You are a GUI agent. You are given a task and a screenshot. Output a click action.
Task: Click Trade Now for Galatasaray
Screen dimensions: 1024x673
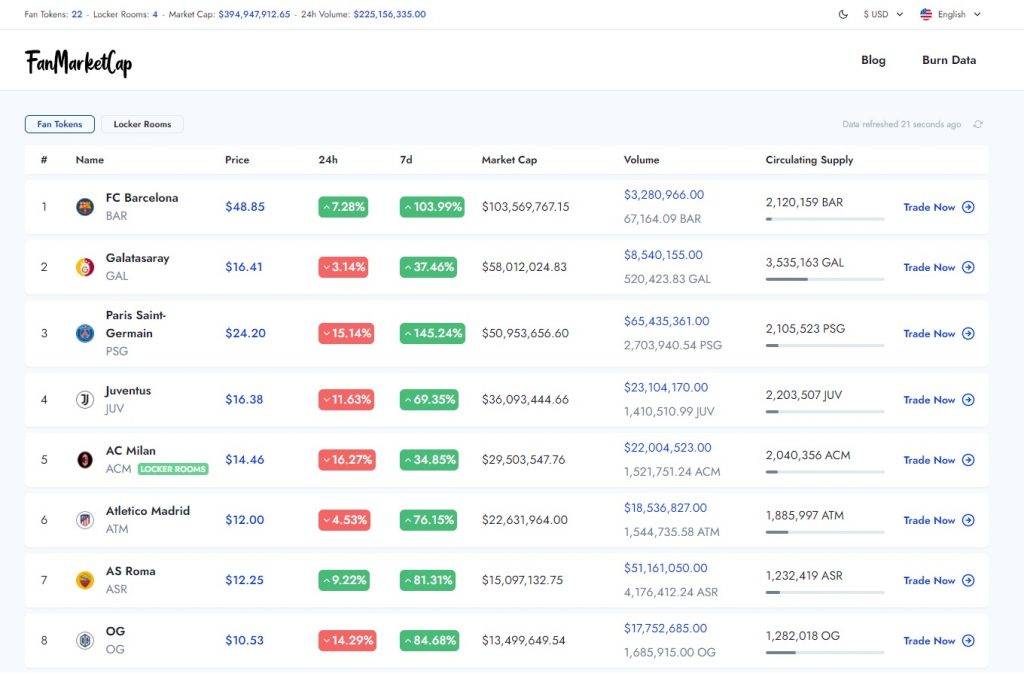point(939,267)
